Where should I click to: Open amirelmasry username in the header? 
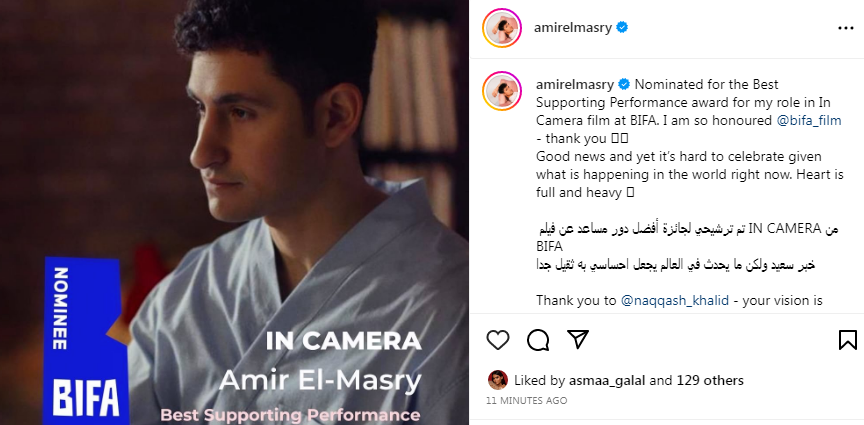click(573, 28)
